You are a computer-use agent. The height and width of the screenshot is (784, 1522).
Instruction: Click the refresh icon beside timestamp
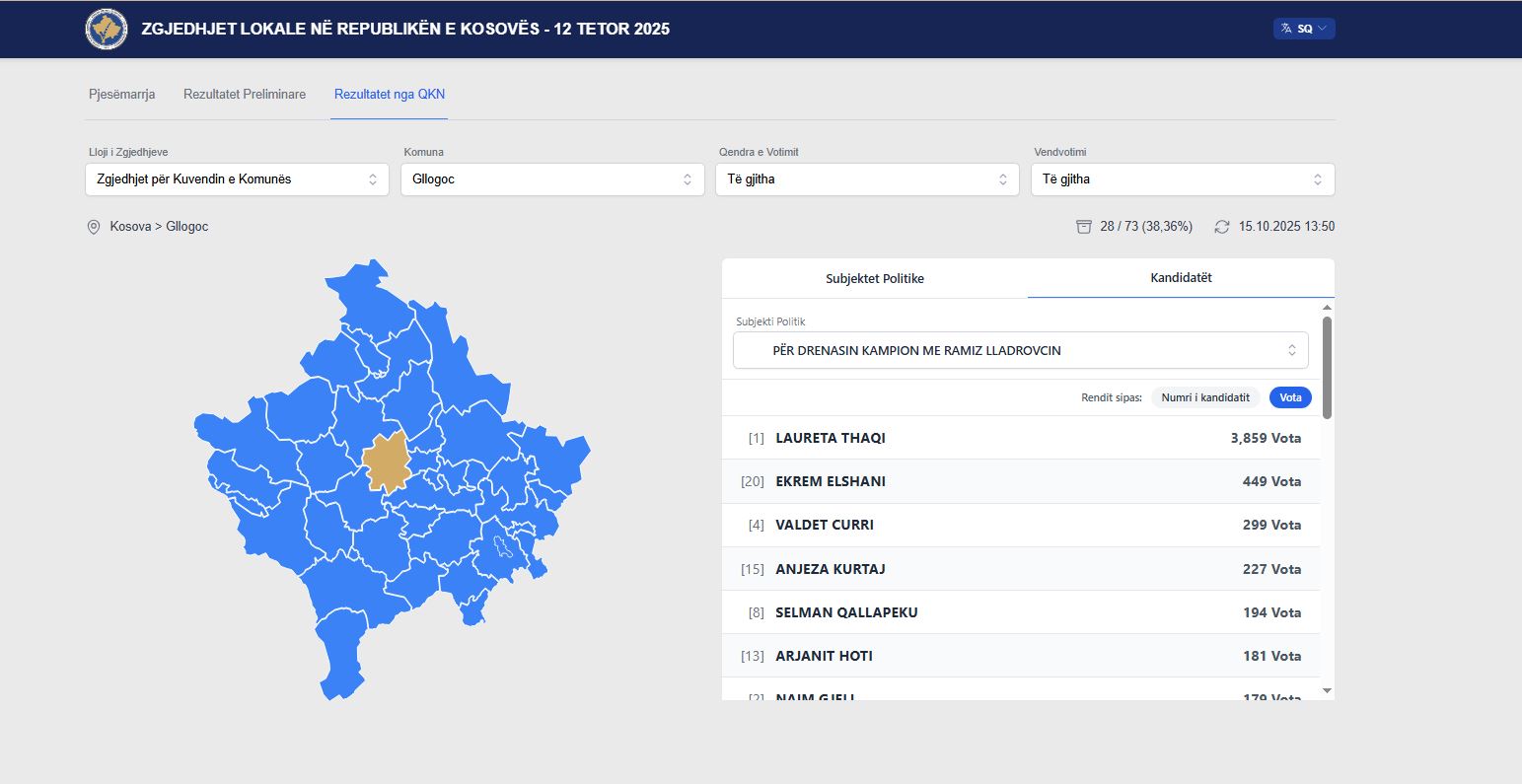tap(1222, 227)
